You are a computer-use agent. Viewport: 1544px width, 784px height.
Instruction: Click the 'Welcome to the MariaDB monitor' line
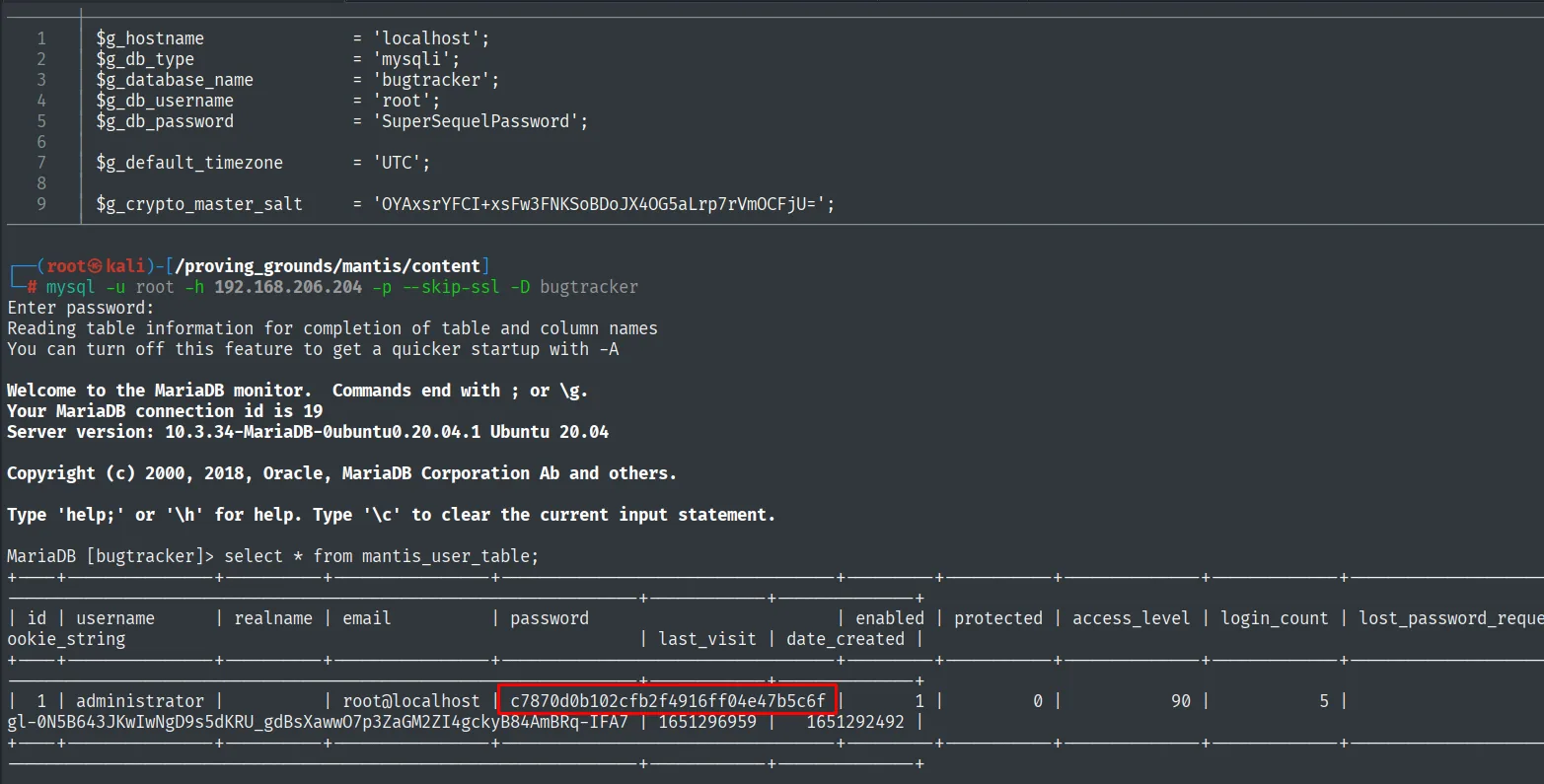point(297,391)
